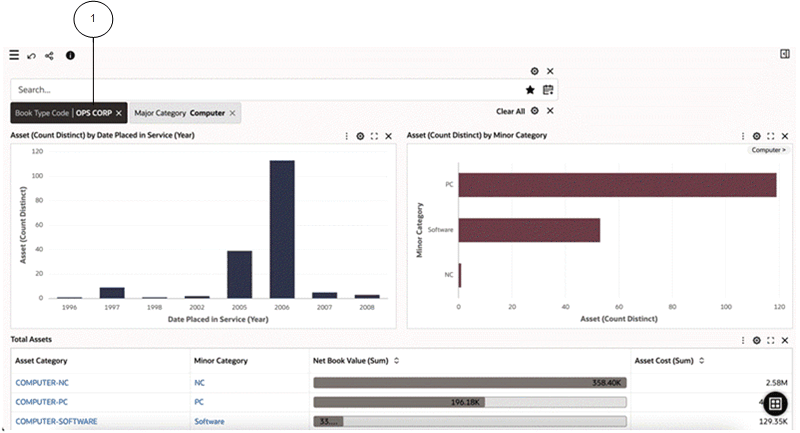The image size is (800, 433).
Task: Open the calendar date filter icon
Action: pos(548,90)
